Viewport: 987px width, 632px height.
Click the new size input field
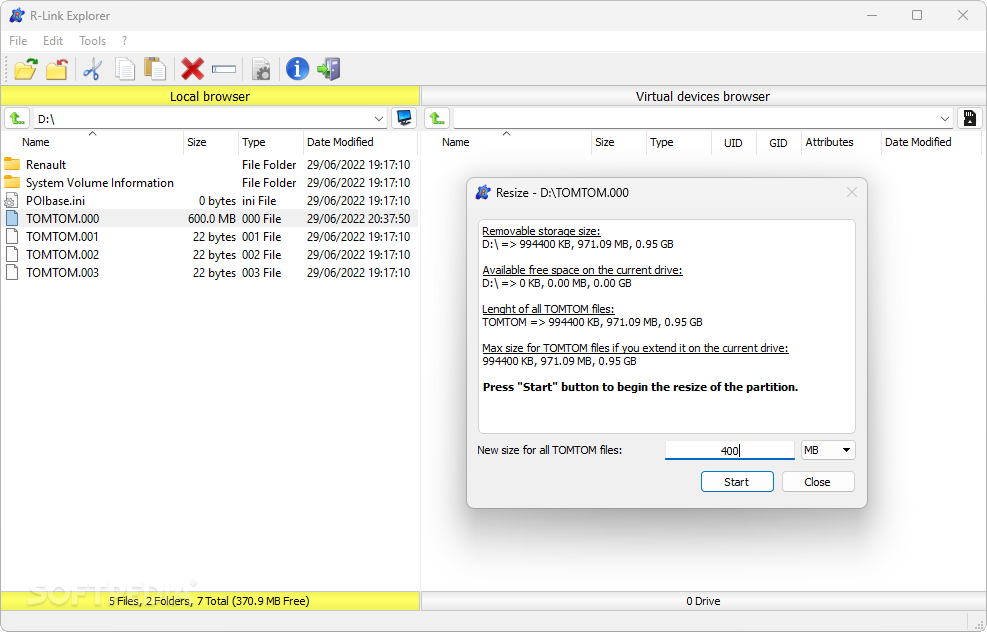730,450
